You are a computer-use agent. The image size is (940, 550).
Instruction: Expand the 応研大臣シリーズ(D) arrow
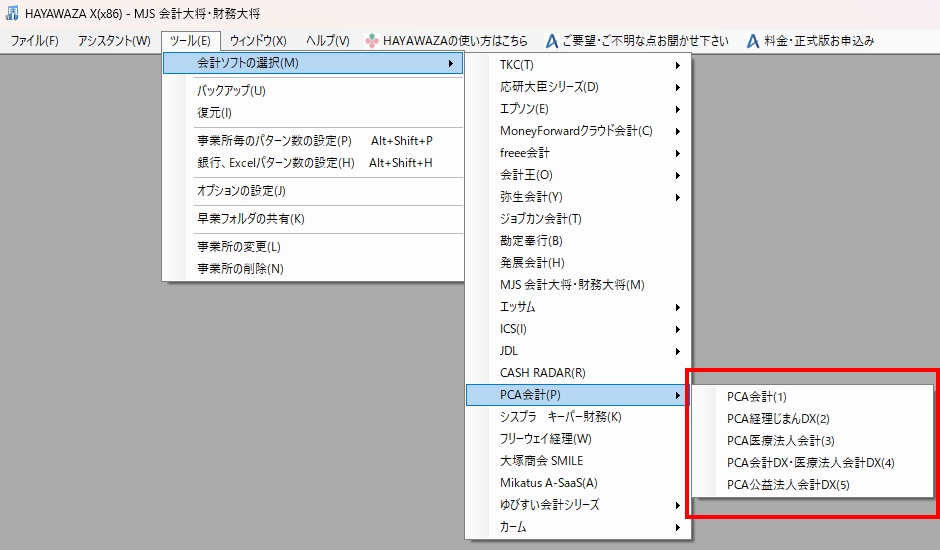tap(677, 88)
